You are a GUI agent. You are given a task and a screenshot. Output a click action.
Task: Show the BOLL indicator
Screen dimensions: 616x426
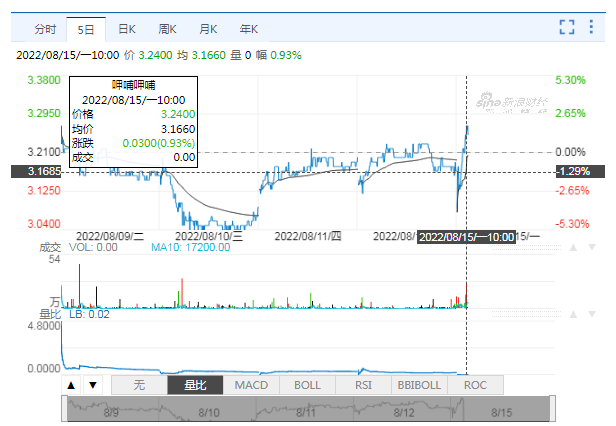(307, 385)
